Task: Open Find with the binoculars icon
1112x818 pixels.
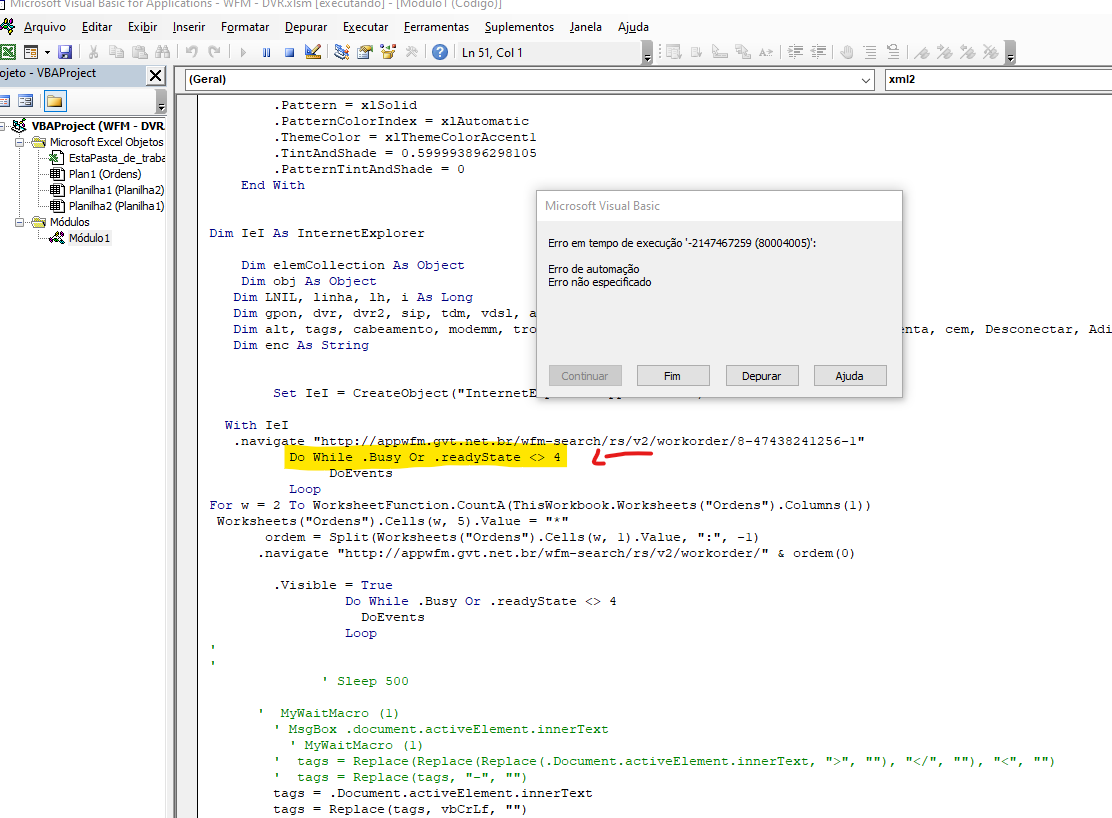Action: click(x=162, y=52)
